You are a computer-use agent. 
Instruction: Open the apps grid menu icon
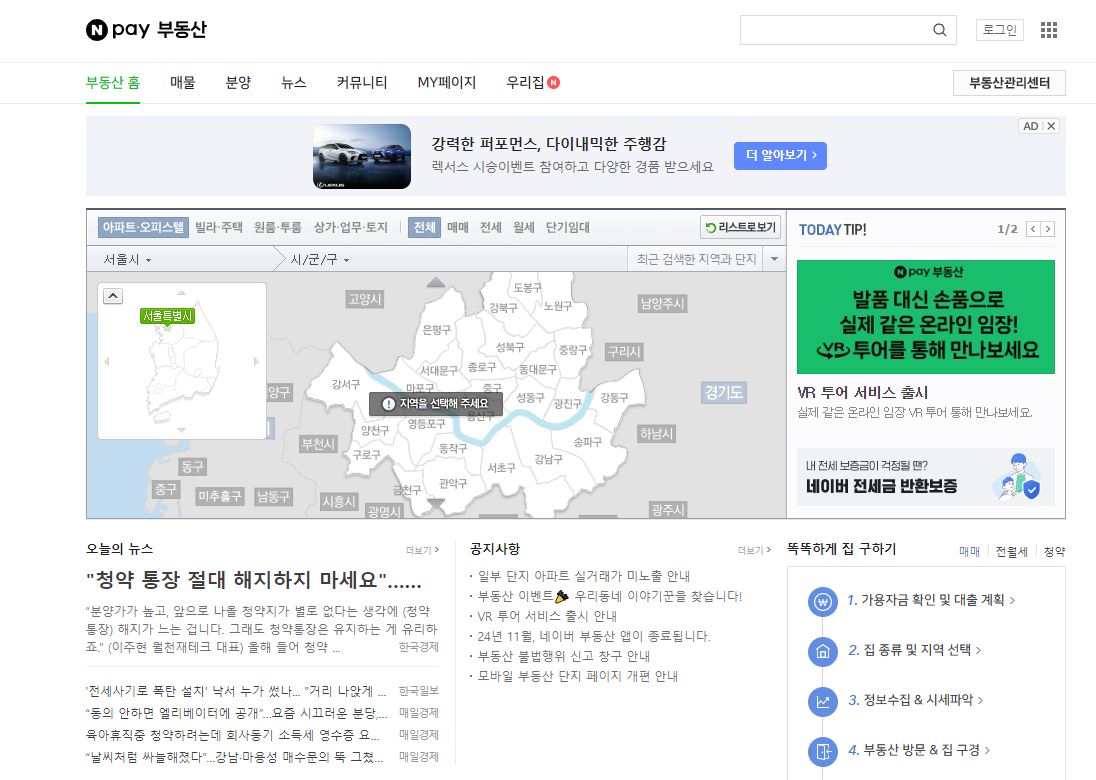tap(1048, 30)
